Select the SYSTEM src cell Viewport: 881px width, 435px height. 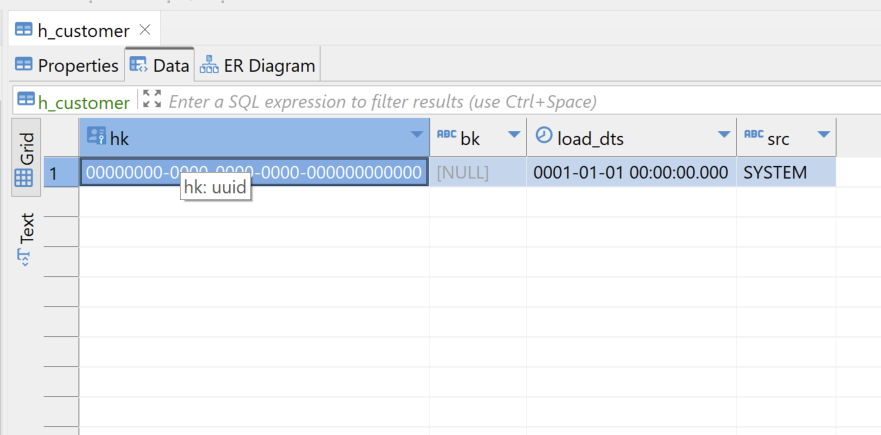point(785,172)
